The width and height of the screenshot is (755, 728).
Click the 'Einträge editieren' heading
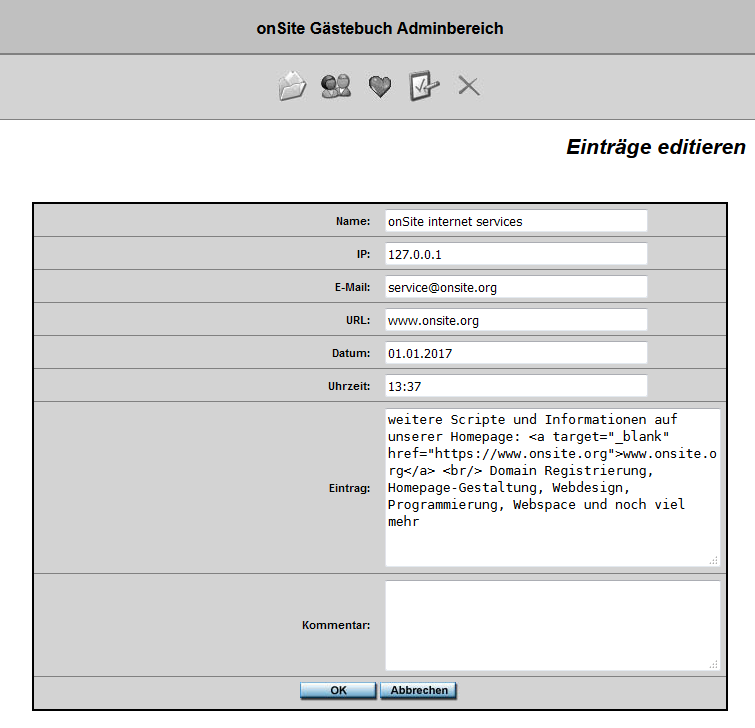[656, 147]
